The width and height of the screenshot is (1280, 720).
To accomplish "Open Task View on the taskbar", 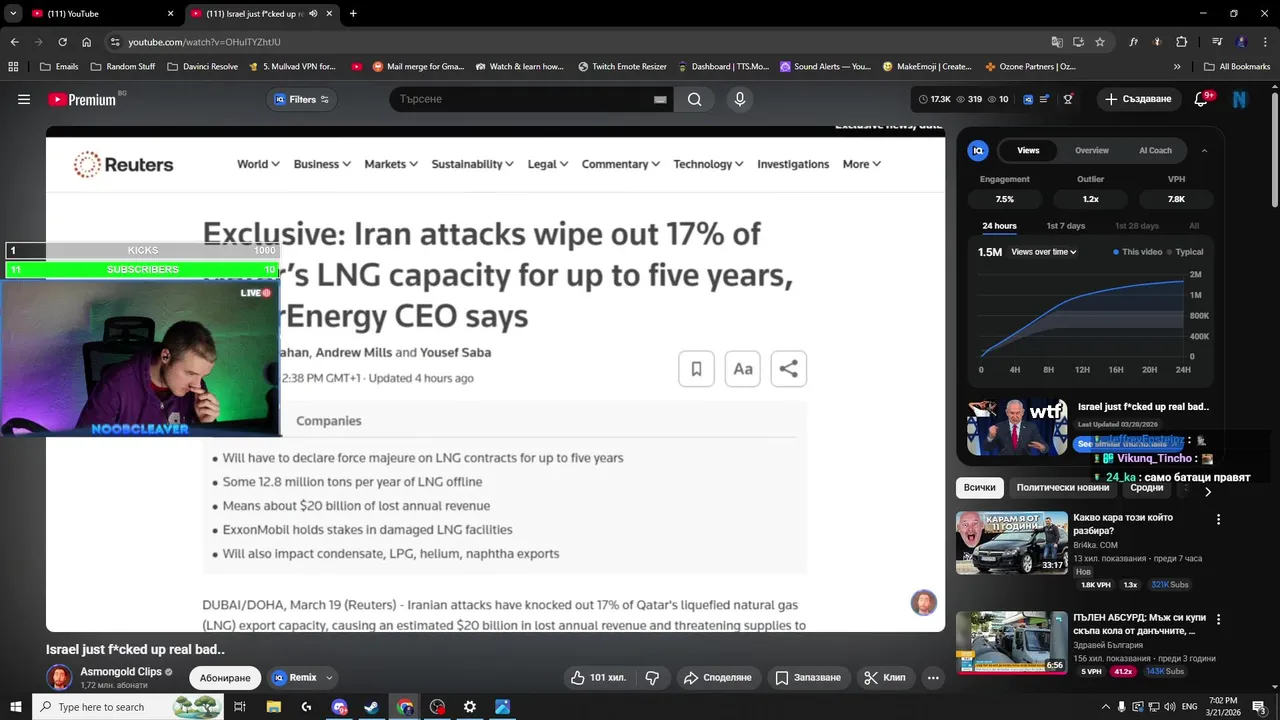I will click(x=240, y=707).
